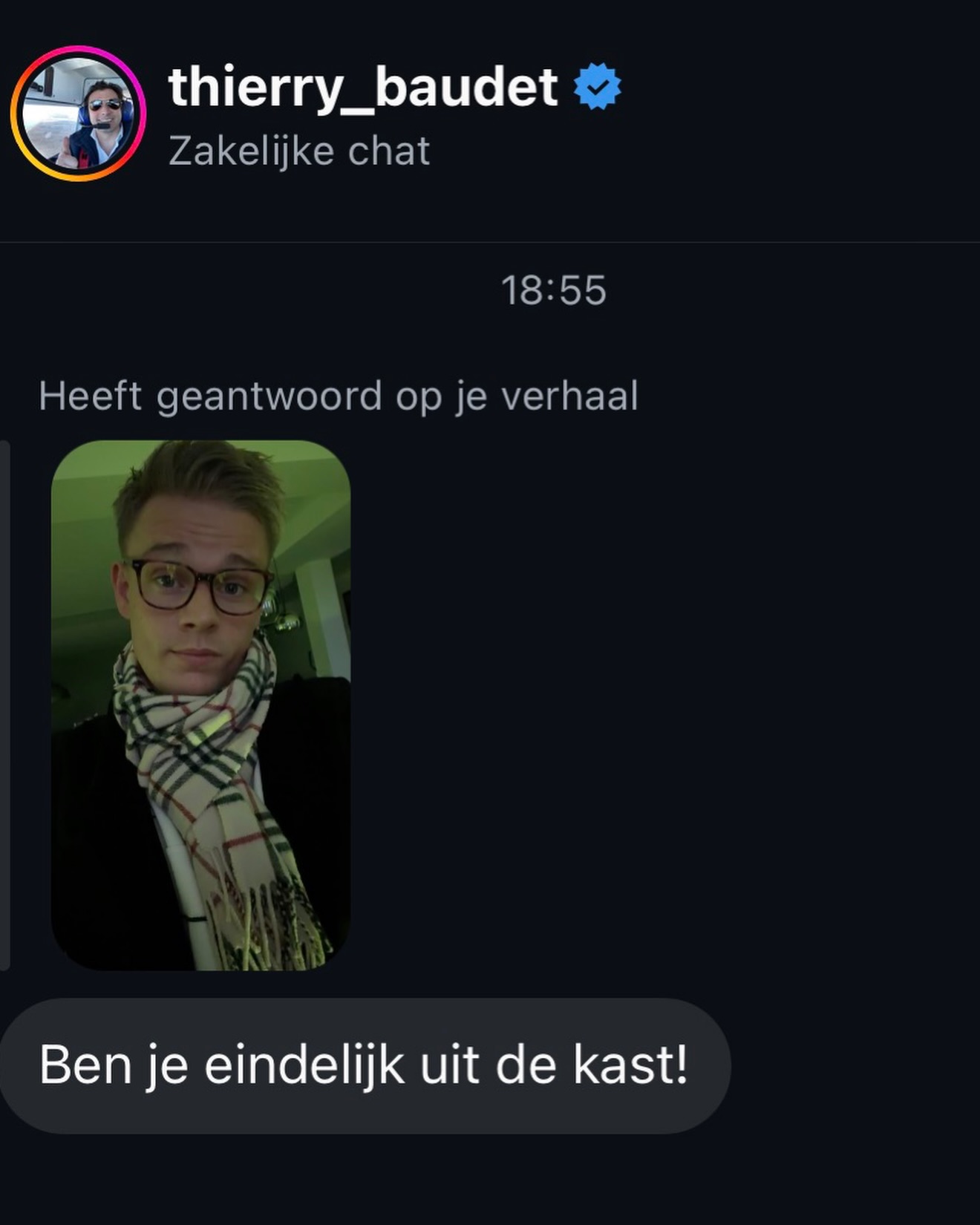This screenshot has height=1225, width=980.
Task: Click the gray reply bar beside the story
Action: (4, 705)
